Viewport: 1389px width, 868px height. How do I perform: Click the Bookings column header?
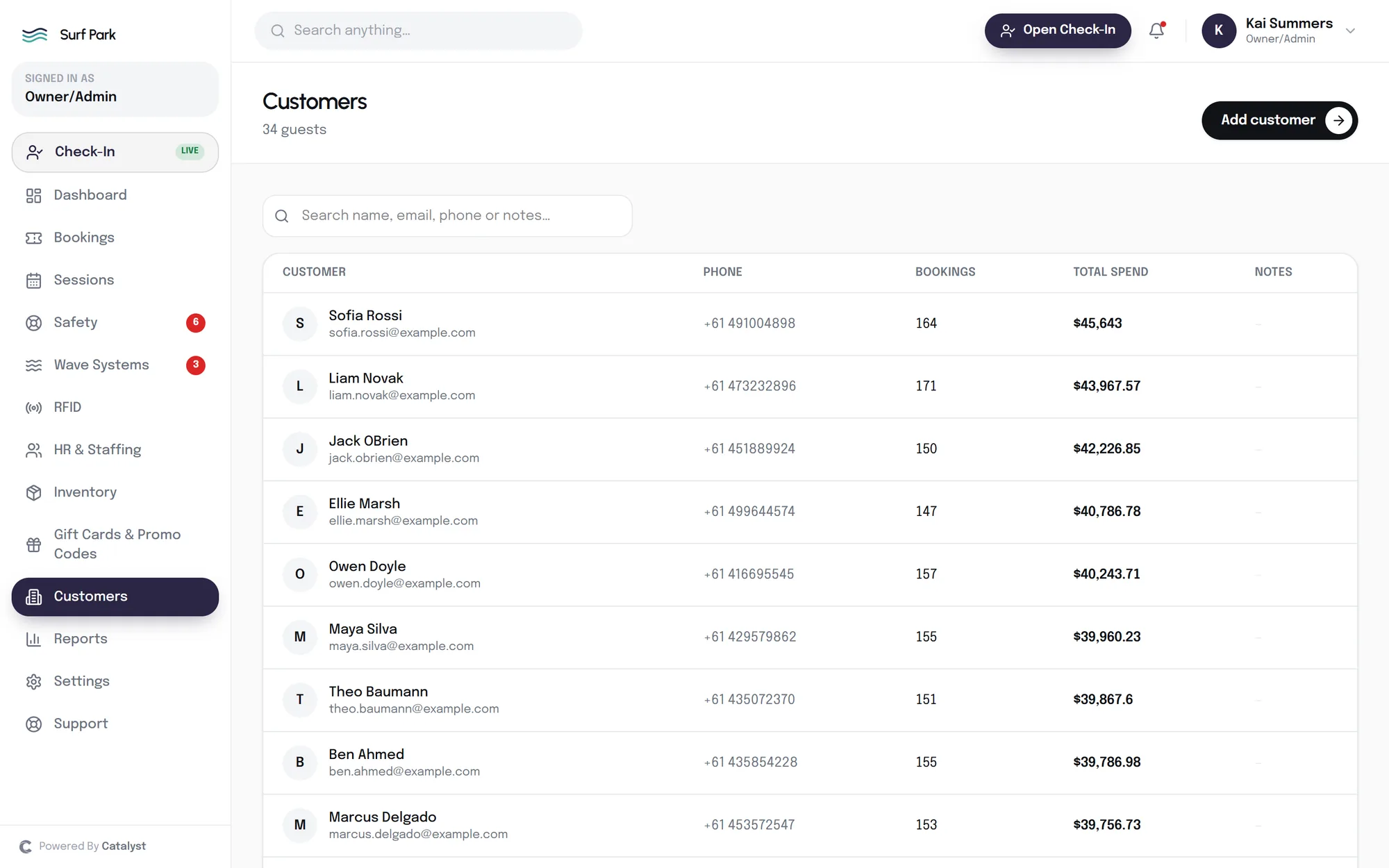pyautogui.click(x=945, y=272)
